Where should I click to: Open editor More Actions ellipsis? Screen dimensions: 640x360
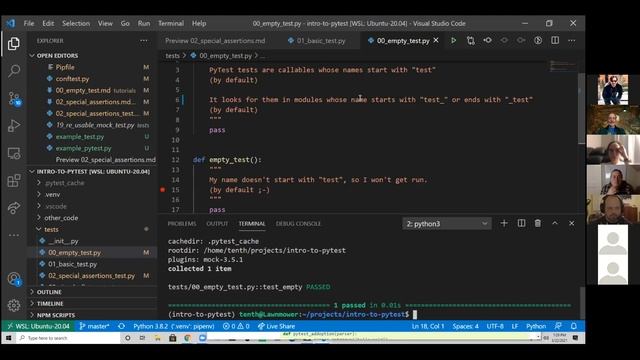point(571,40)
